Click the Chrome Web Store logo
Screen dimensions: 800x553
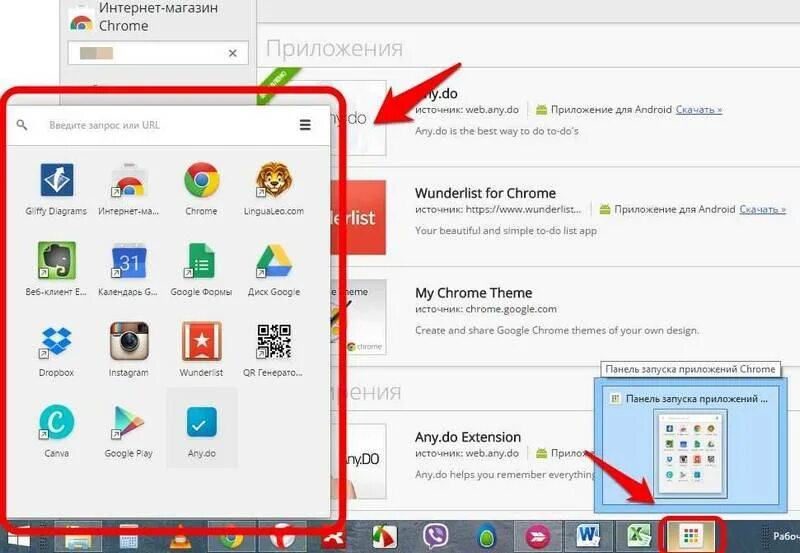click(81, 20)
